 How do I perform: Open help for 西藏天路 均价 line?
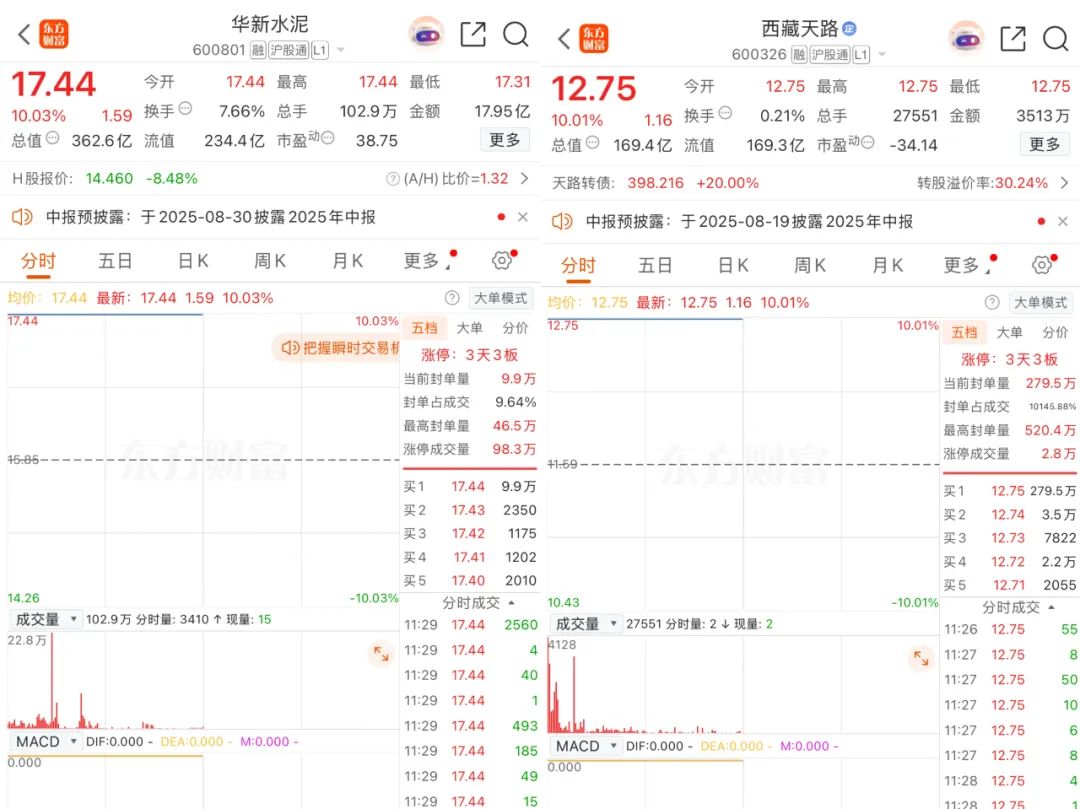pos(992,302)
